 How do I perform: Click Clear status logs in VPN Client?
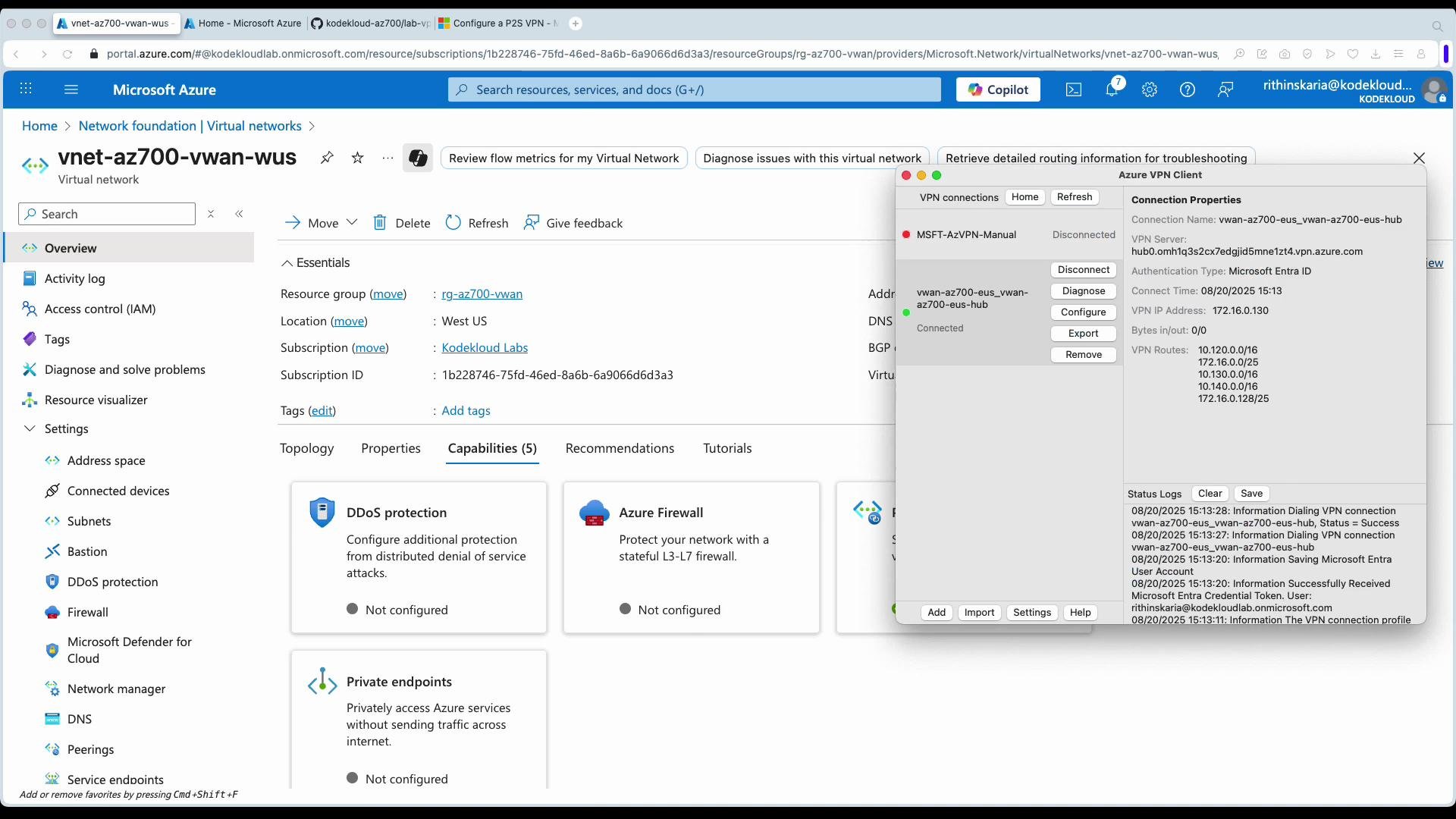point(1210,494)
